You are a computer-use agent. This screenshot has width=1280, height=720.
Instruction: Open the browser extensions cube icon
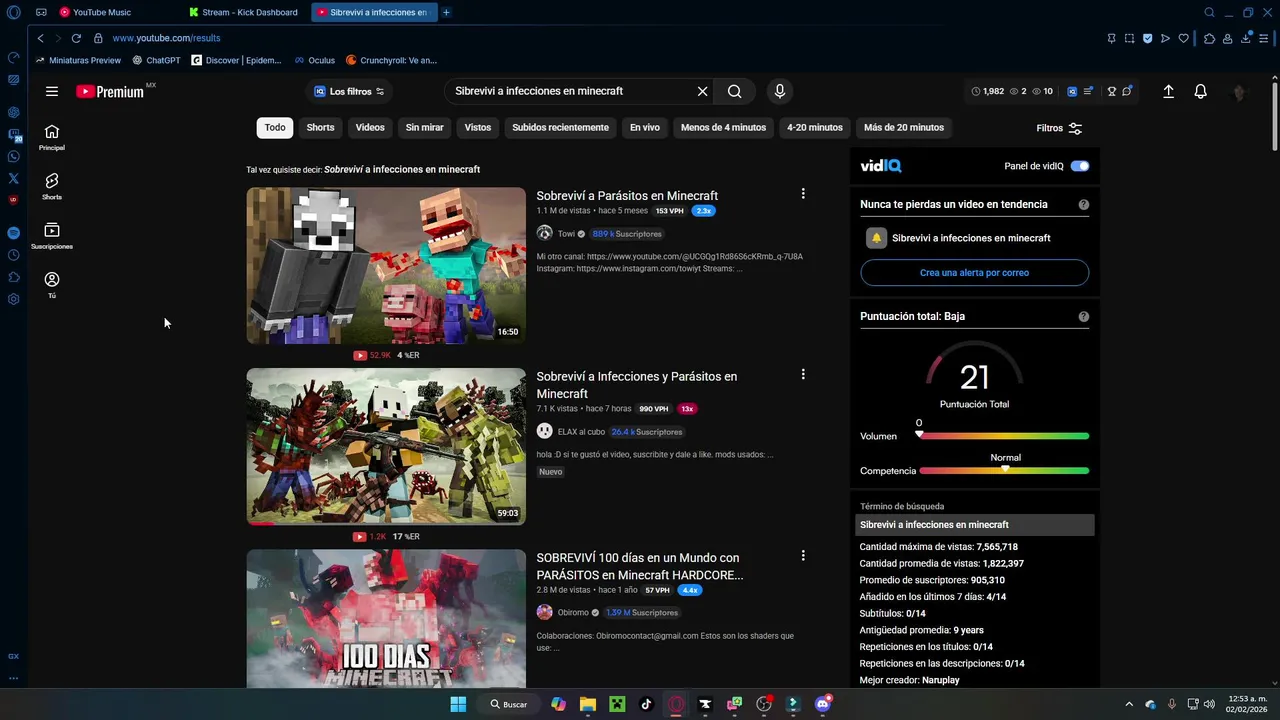click(x=1209, y=38)
